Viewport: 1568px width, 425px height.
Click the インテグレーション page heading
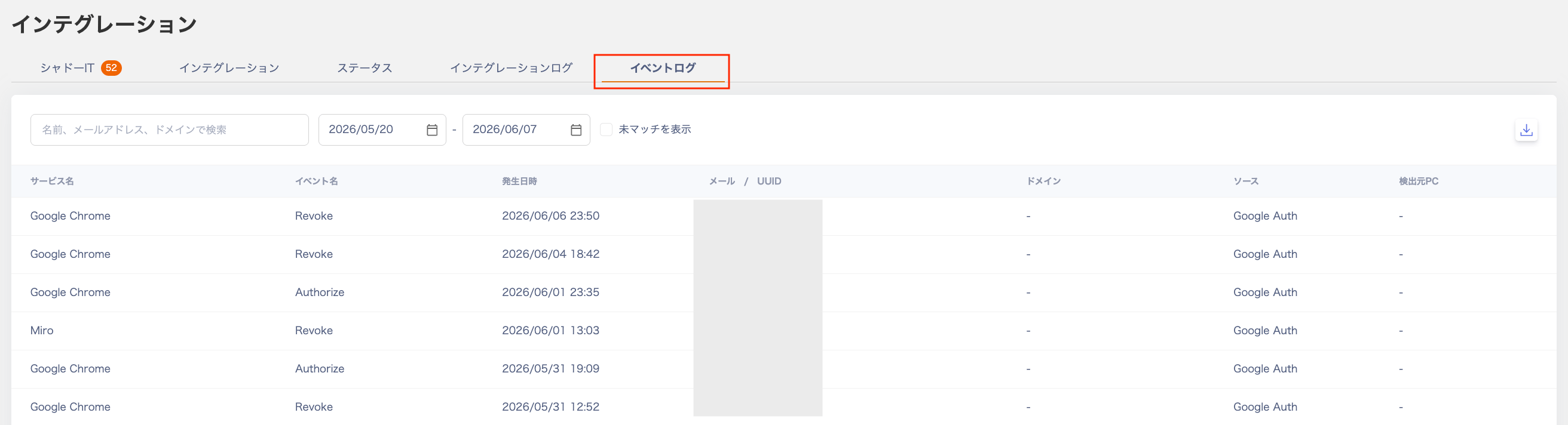[104, 24]
